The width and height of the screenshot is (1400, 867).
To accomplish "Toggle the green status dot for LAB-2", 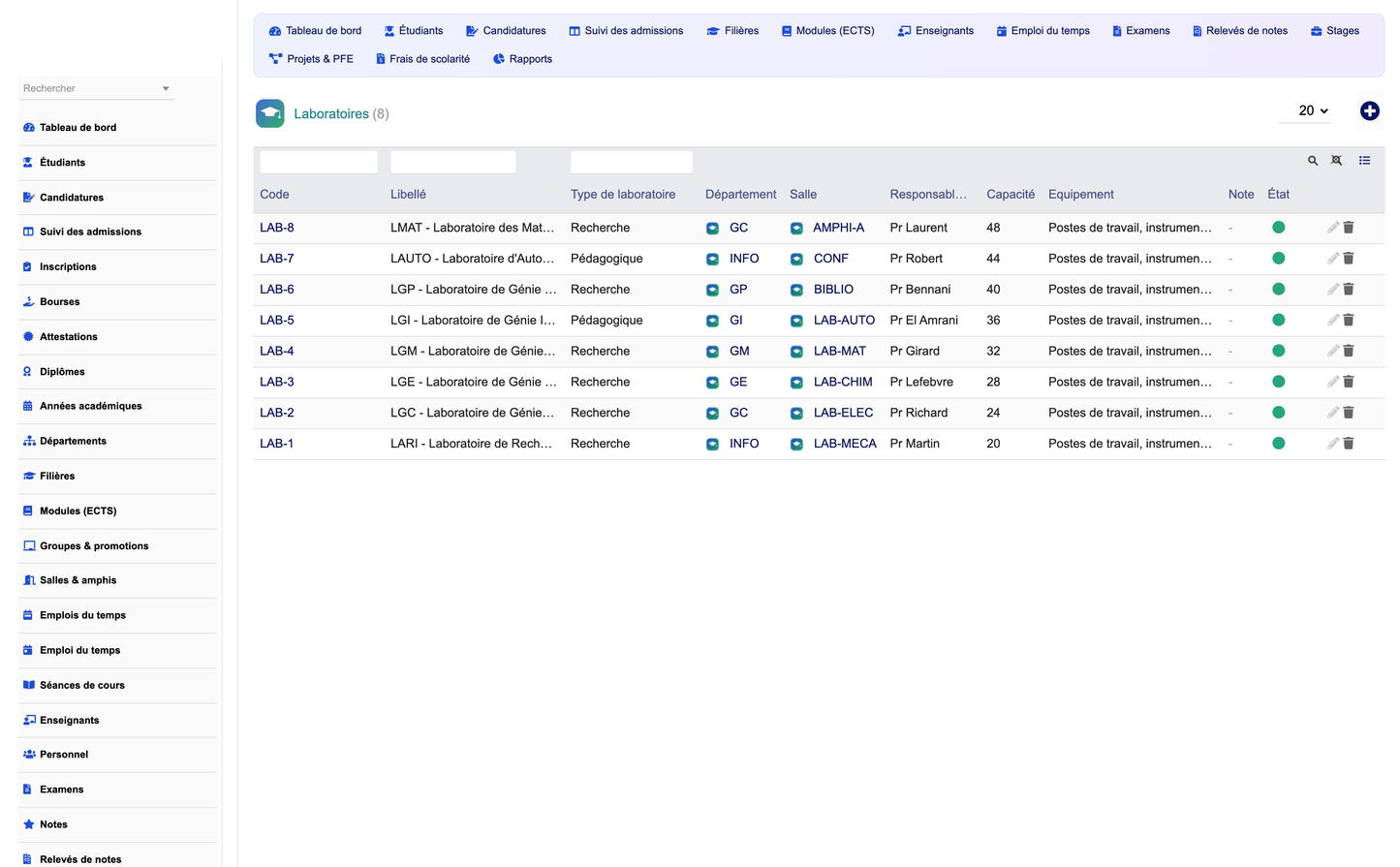I will point(1278,413).
